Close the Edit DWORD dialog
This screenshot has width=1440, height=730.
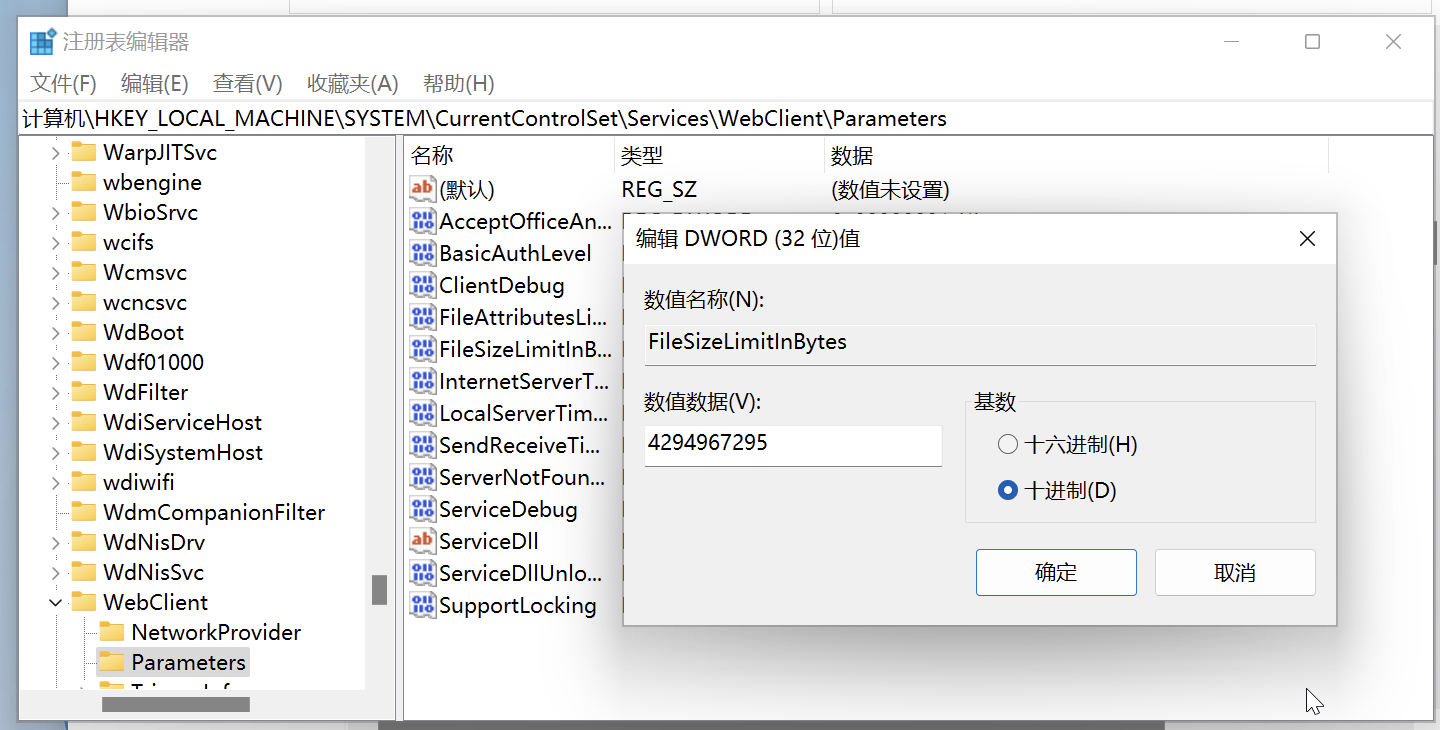point(1307,239)
